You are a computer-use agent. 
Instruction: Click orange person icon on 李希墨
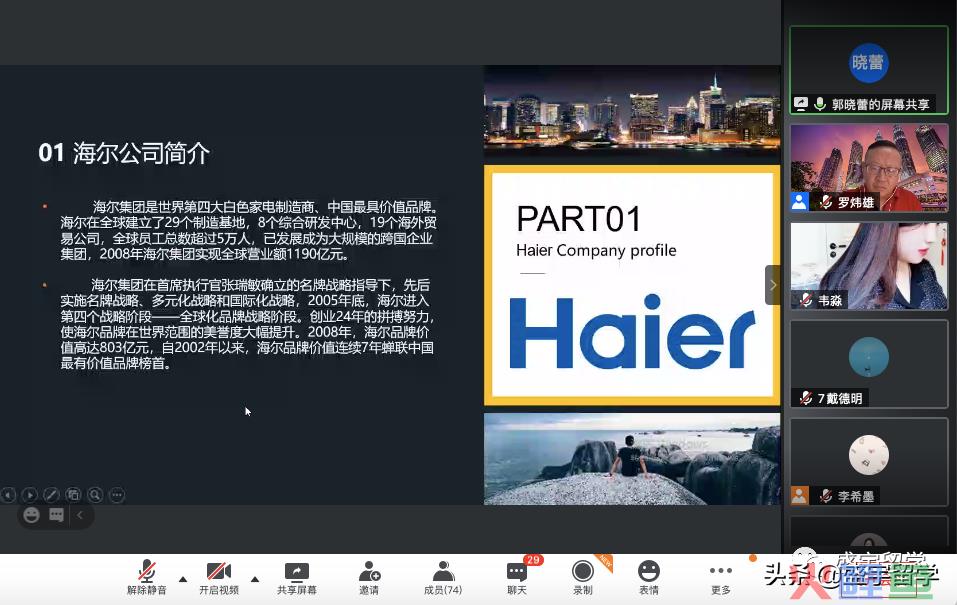800,496
